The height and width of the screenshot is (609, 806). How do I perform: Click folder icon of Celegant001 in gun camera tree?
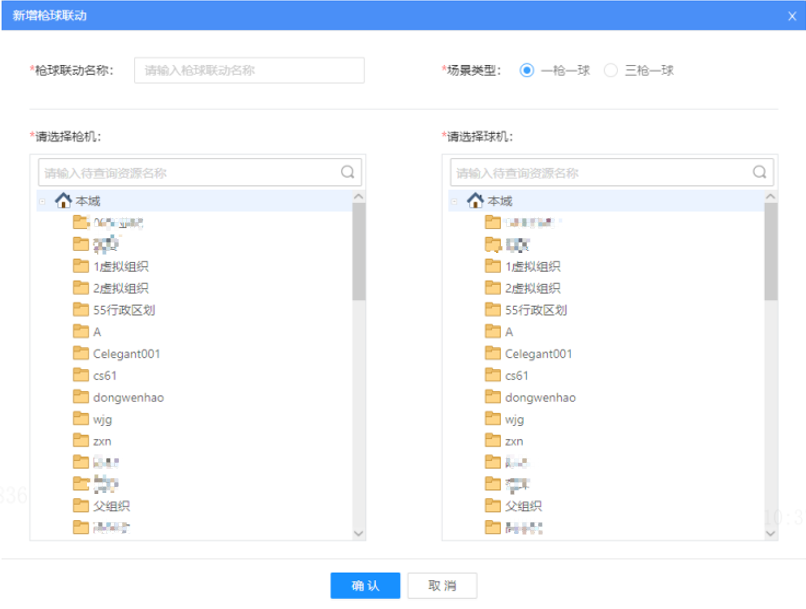[x=81, y=353]
